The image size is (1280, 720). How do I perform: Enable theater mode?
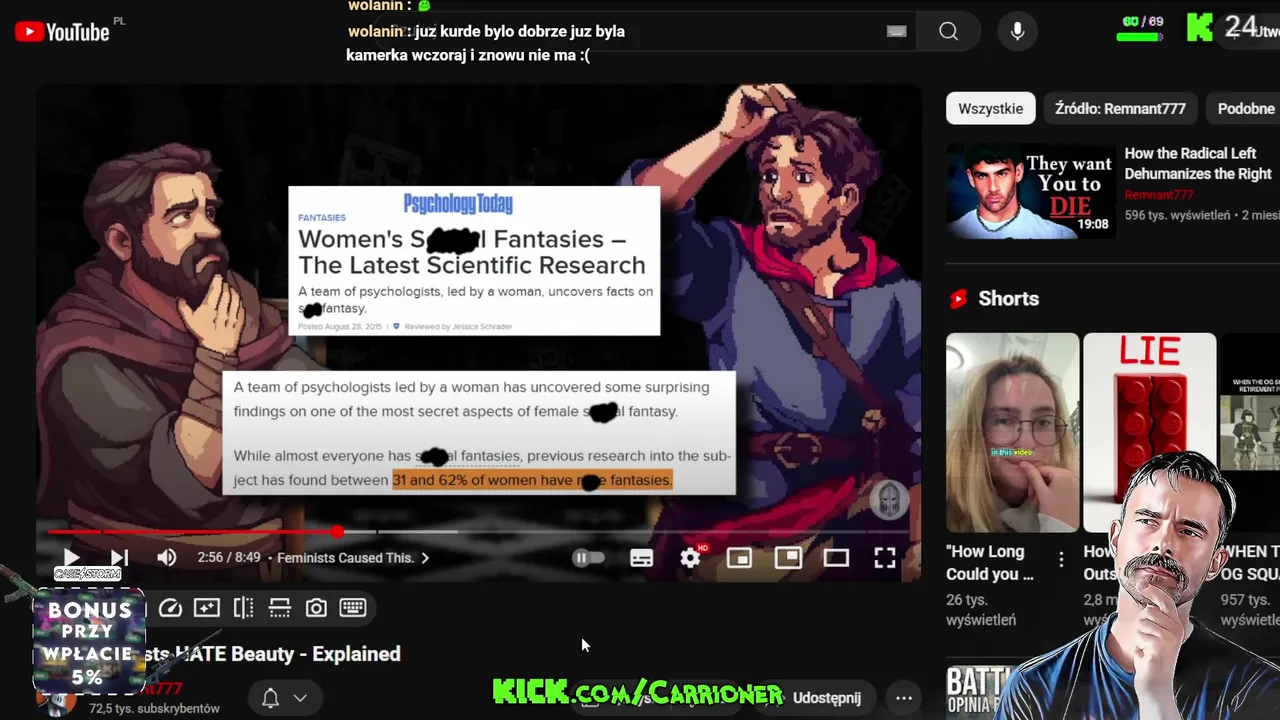pos(836,558)
